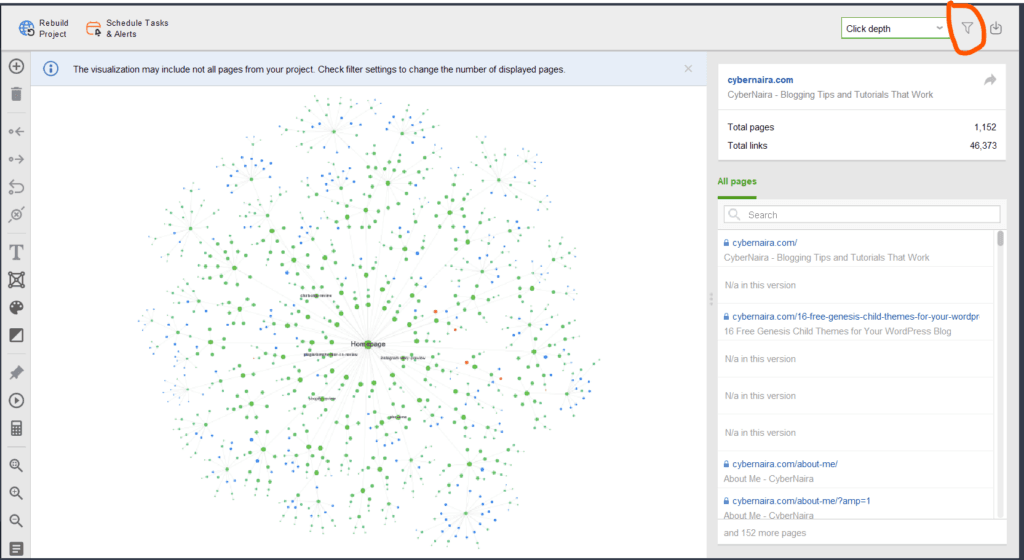Click the 'Total links' label
Image resolution: width=1024 pixels, height=560 pixels.
click(748, 146)
